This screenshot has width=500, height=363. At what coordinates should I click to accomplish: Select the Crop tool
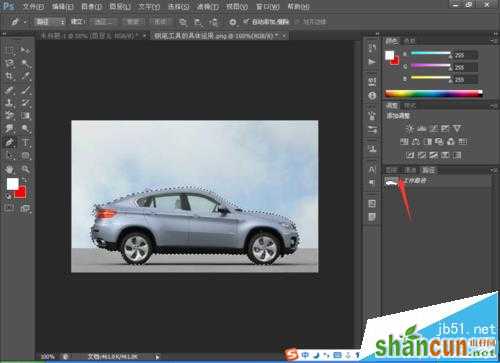coord(9,76)
